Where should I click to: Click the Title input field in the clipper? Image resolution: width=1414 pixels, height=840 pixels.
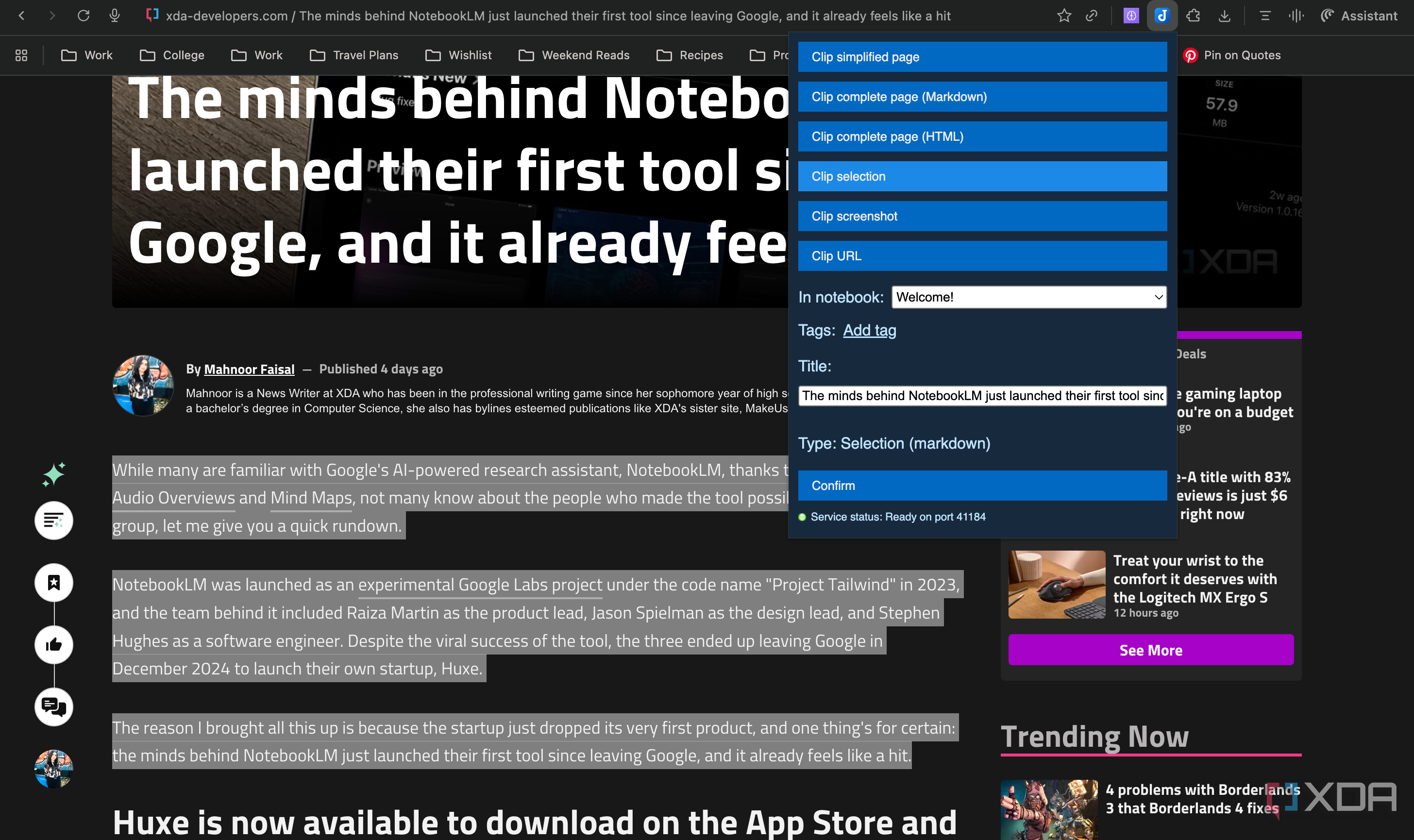pos(982,396)
